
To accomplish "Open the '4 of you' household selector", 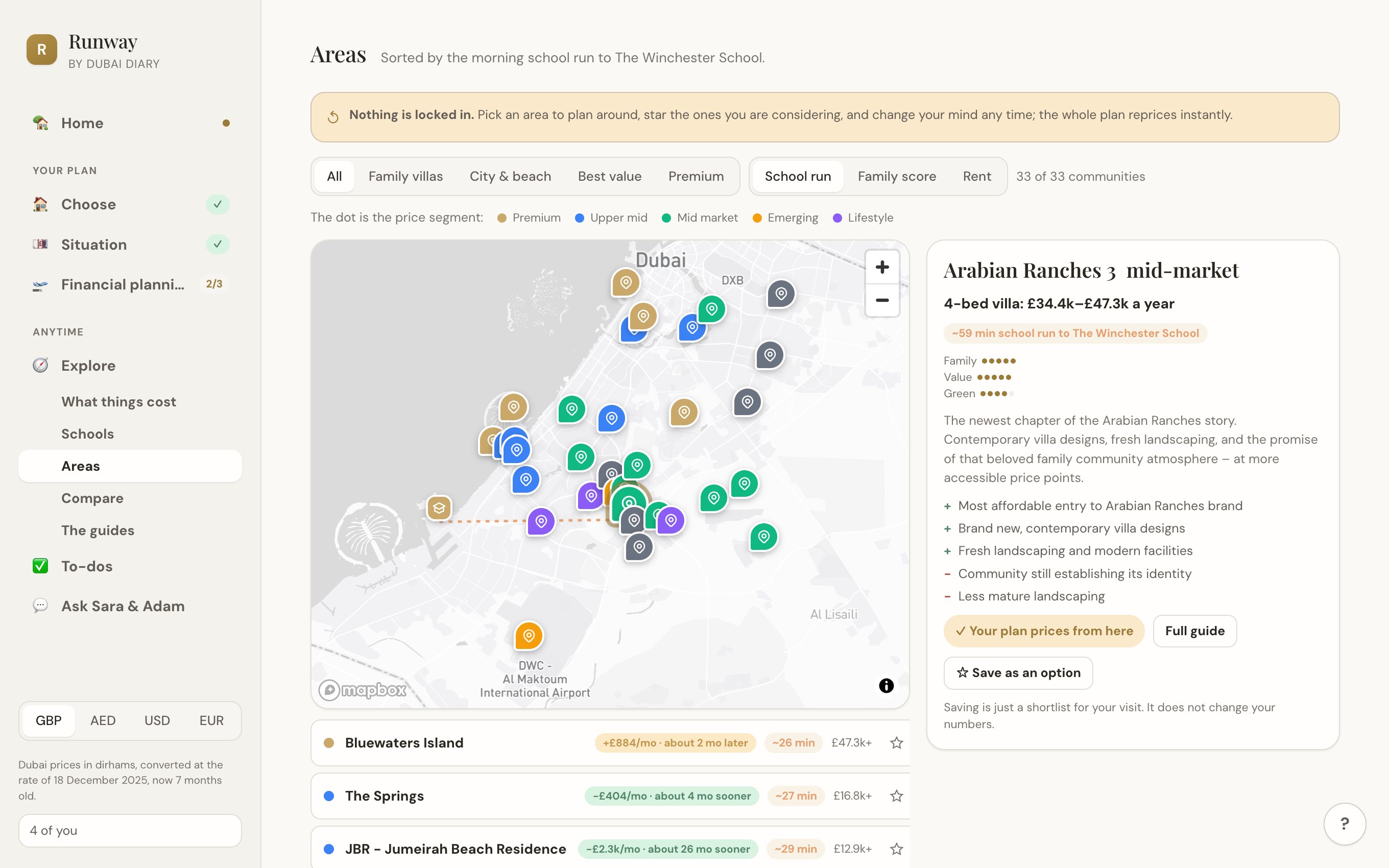I will coord(130,831).
